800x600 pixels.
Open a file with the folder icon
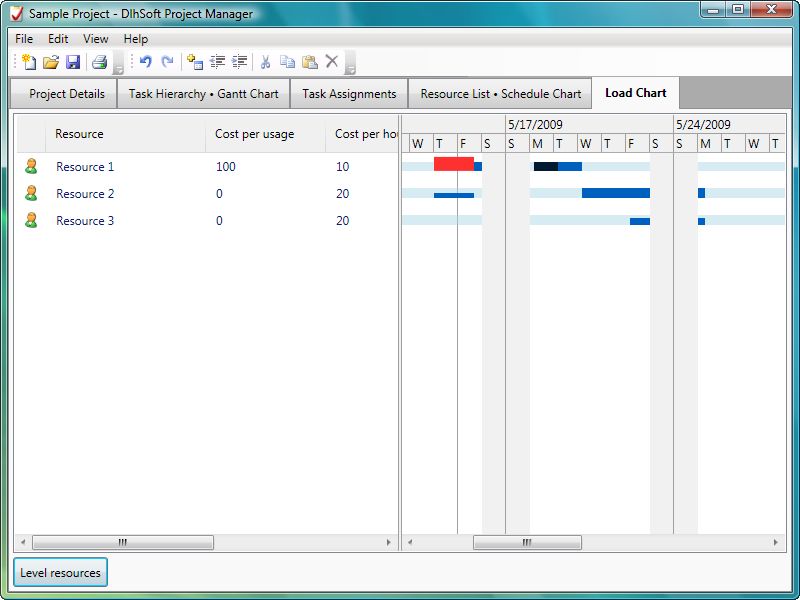tap(51, 62)
